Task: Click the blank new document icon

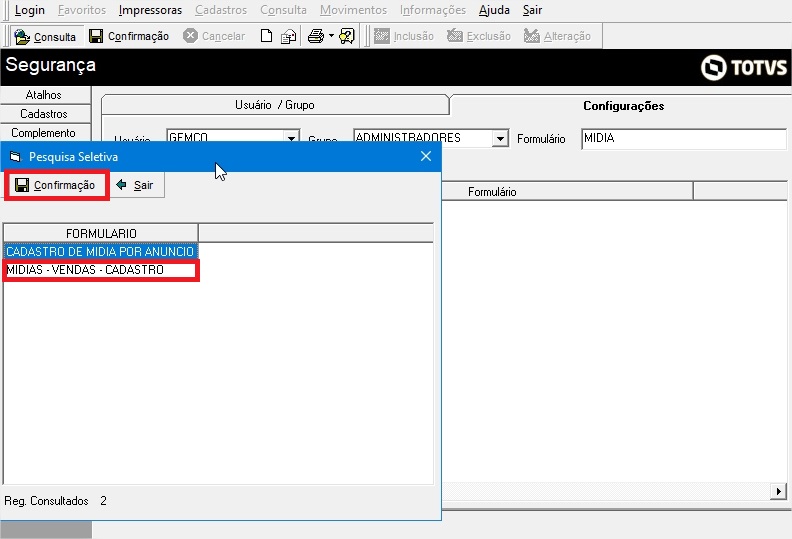Action: (266, 36)
